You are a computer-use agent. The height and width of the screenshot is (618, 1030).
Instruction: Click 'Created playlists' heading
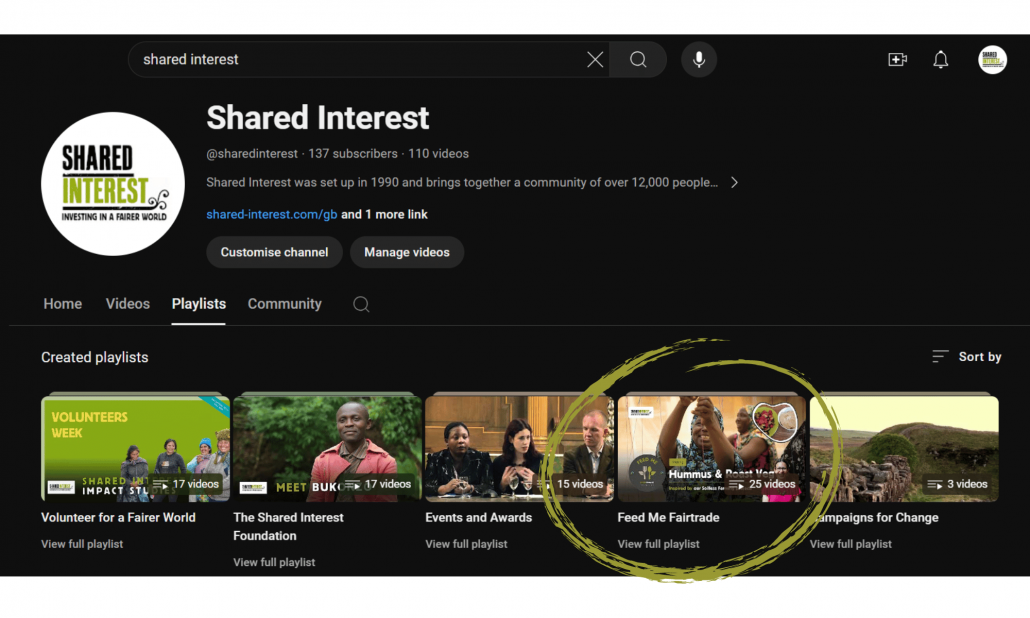coord(95,357)
